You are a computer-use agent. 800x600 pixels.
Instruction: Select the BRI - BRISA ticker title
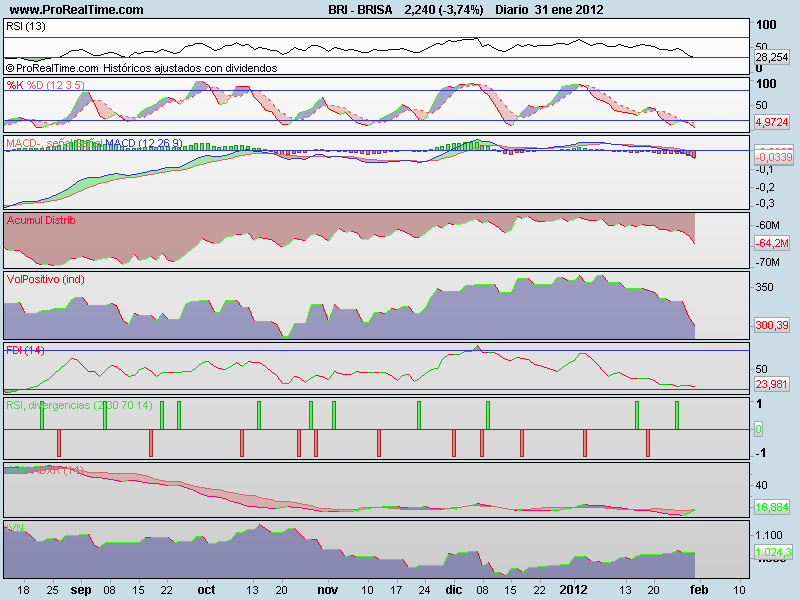(x=360, y=9)
